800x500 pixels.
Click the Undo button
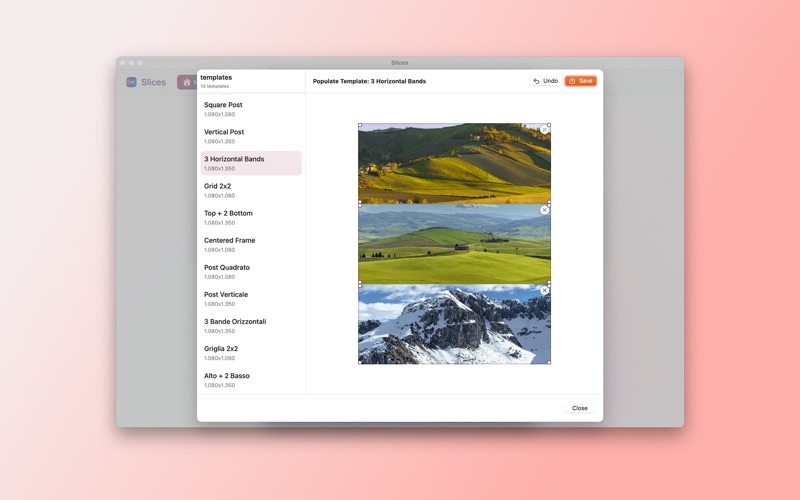coord(545,81)
